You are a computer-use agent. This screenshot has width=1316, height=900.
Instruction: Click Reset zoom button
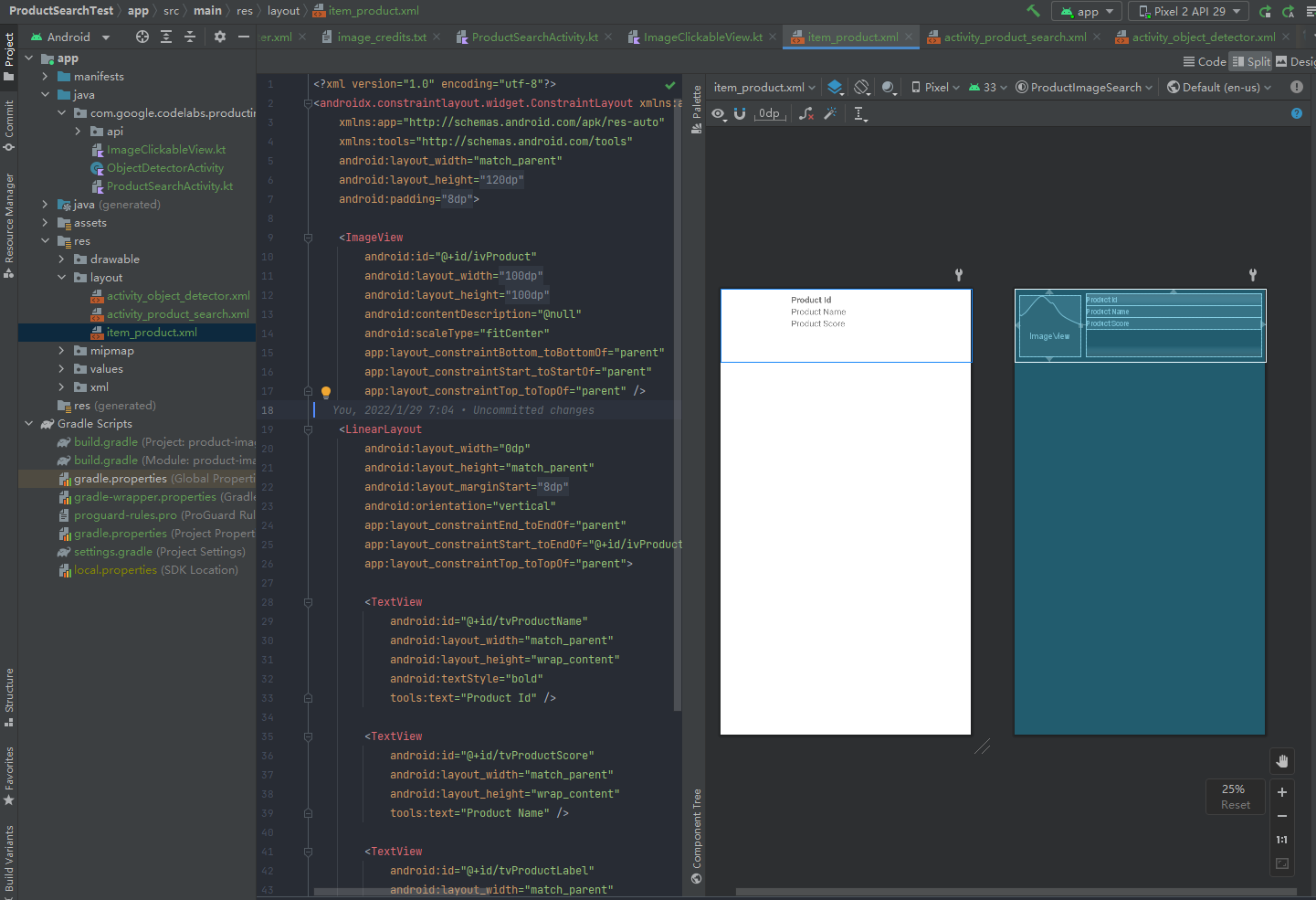coord(1235,805)
